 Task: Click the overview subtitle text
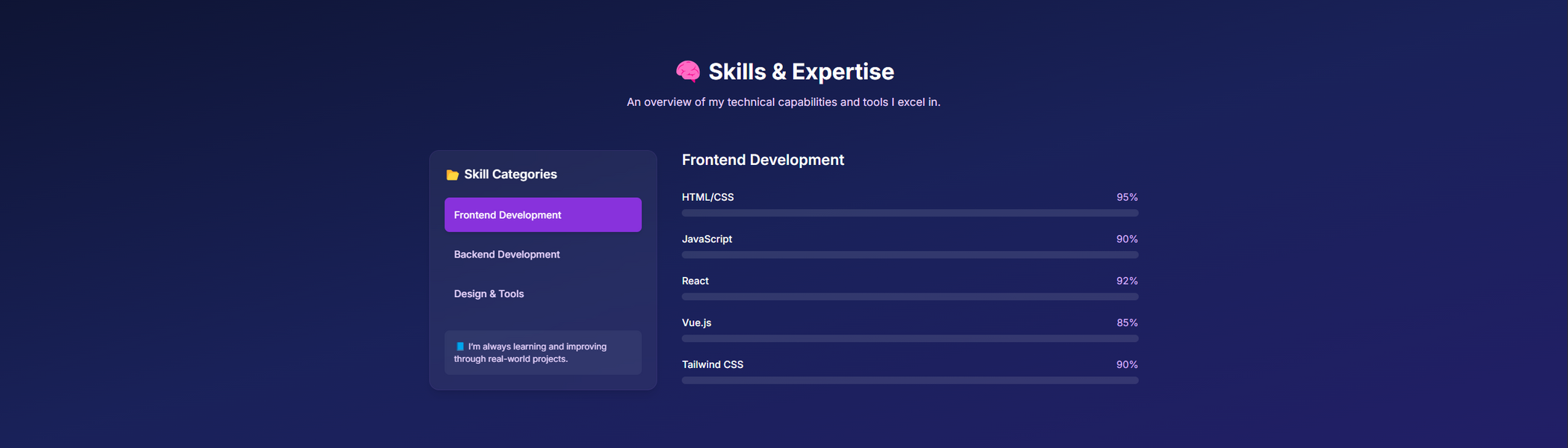[x=783, y=102]
